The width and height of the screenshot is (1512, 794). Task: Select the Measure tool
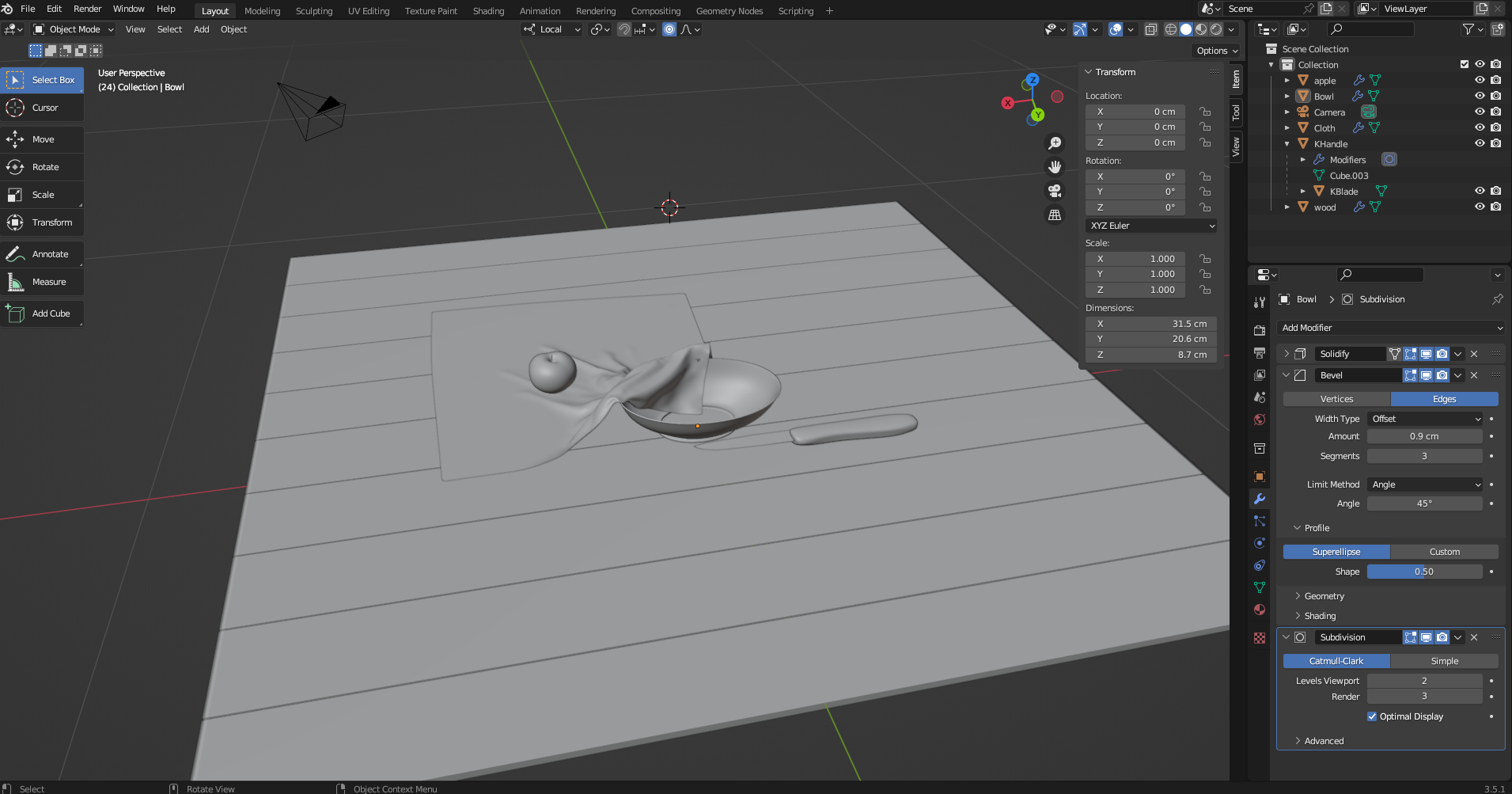tap(42, 282)
